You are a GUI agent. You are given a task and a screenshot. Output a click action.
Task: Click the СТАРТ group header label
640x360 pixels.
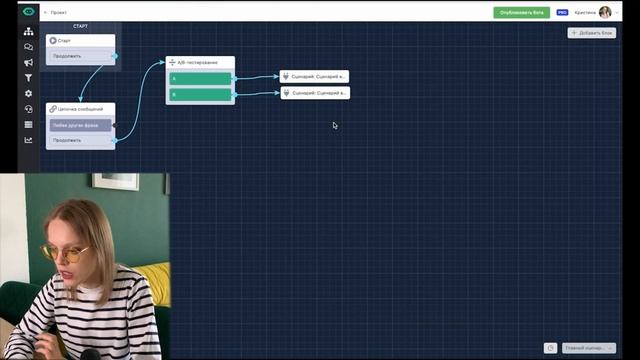(x=80, y=26)
